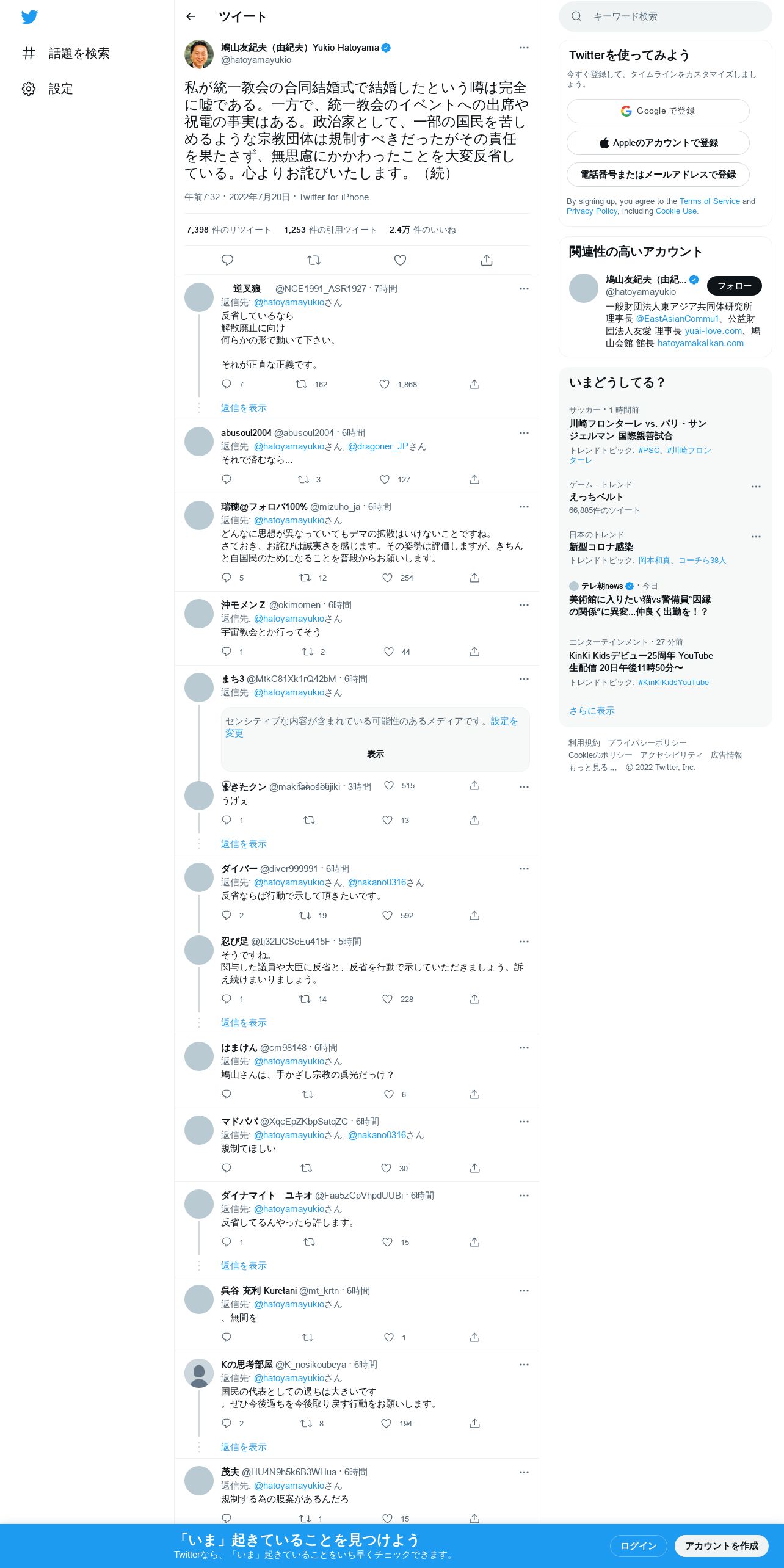Open more options on Hatoyama's tweet
784x1568 pixels.
click(x=524, y=48)
